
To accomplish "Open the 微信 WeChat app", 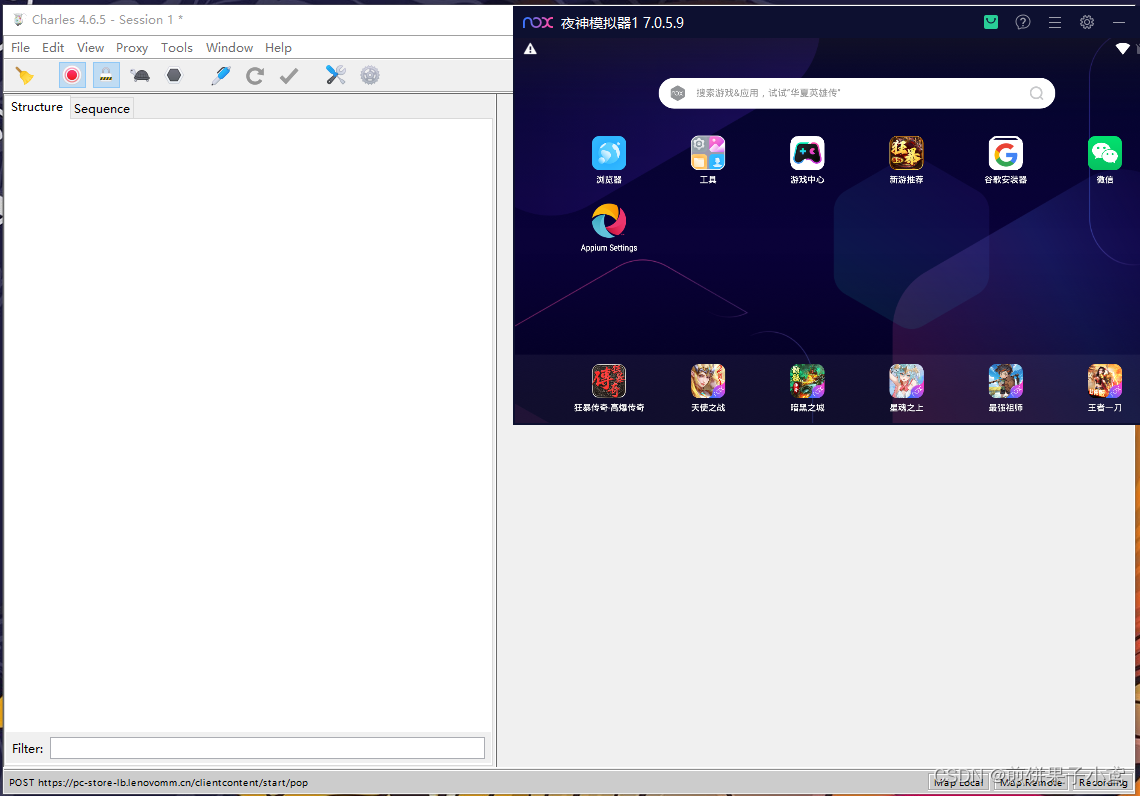I will coord(1104,160).
